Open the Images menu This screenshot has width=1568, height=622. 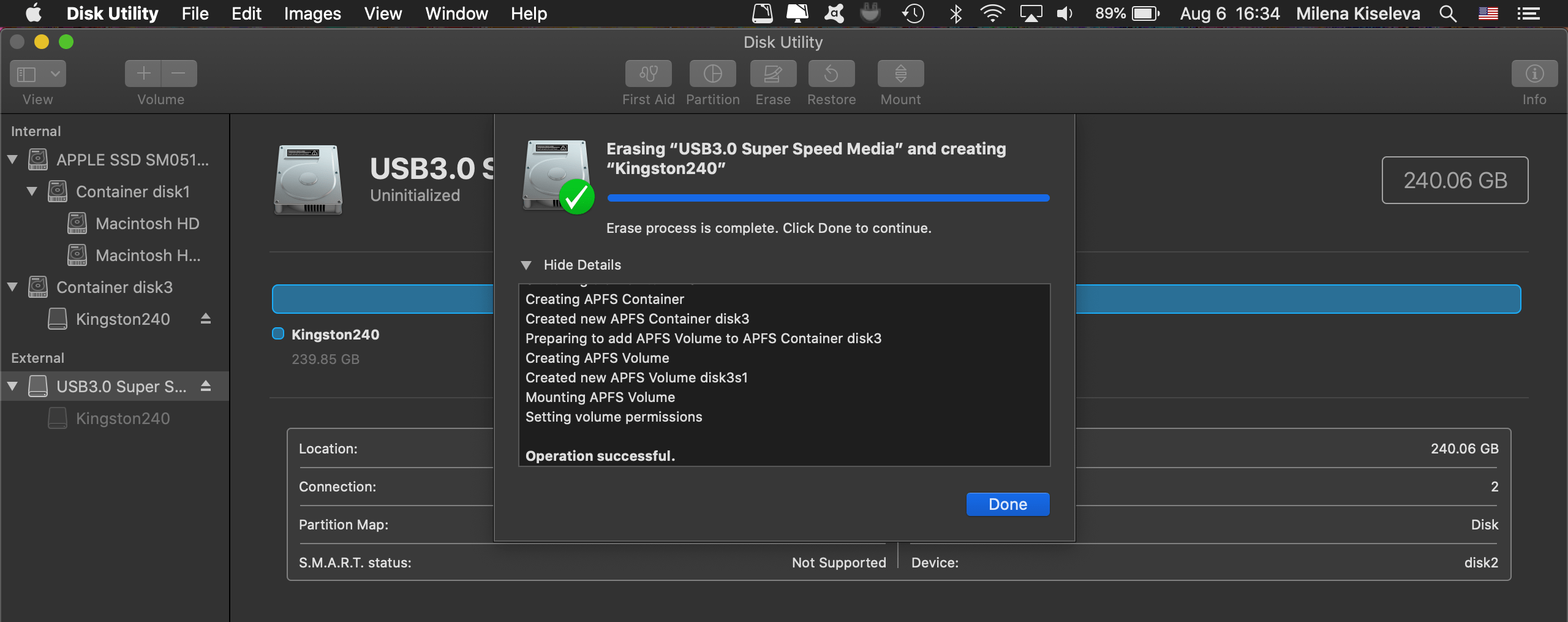[x=312, y=13]
